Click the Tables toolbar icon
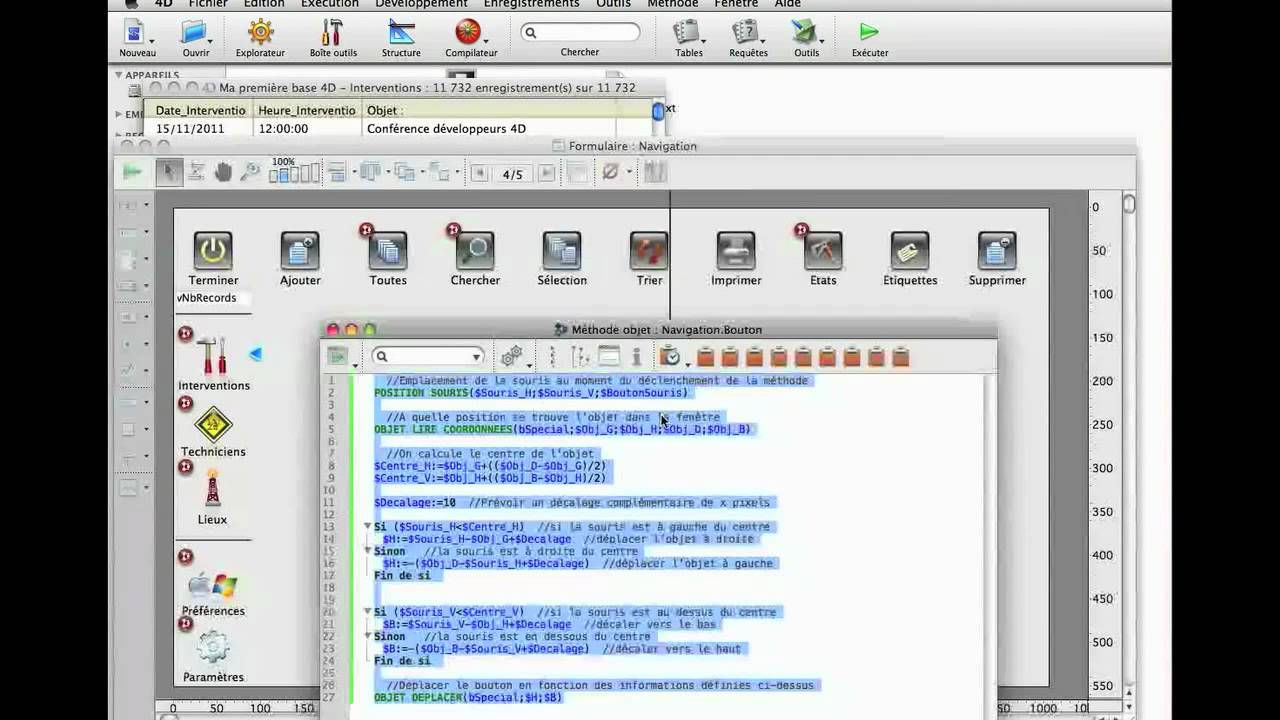 686,33
